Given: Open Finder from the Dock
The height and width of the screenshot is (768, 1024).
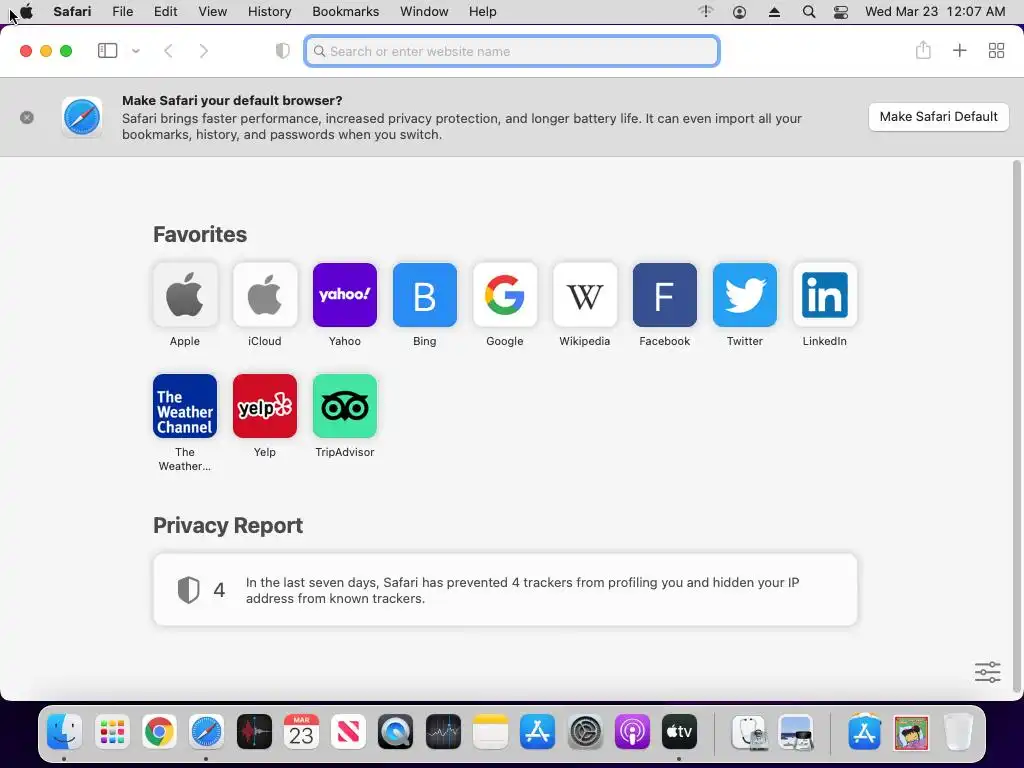Looking at the screenshot, I should pyautogui.click(x=64, y=731).
